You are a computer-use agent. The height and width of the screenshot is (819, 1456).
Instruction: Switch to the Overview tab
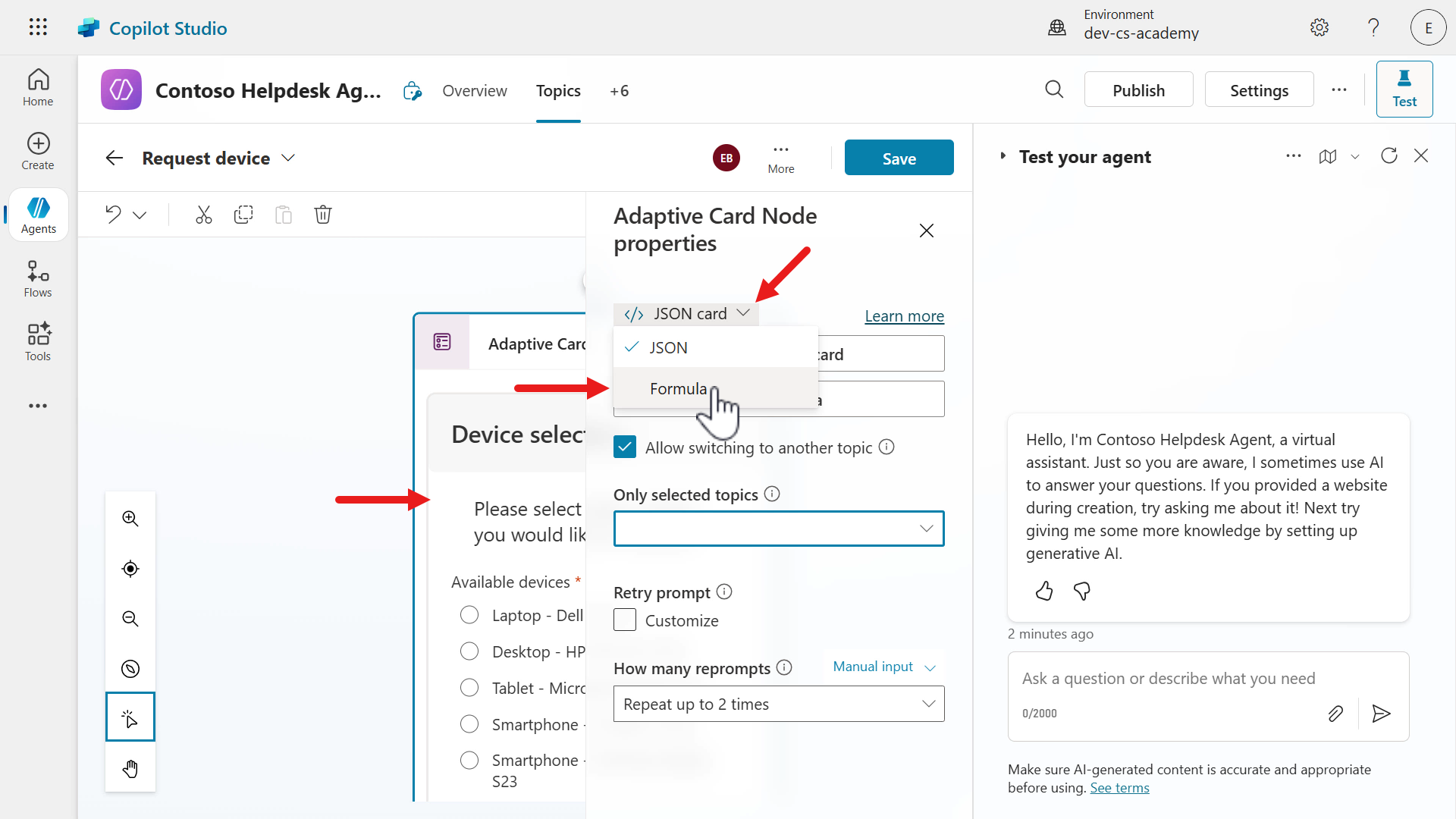[x=475, y=91]
